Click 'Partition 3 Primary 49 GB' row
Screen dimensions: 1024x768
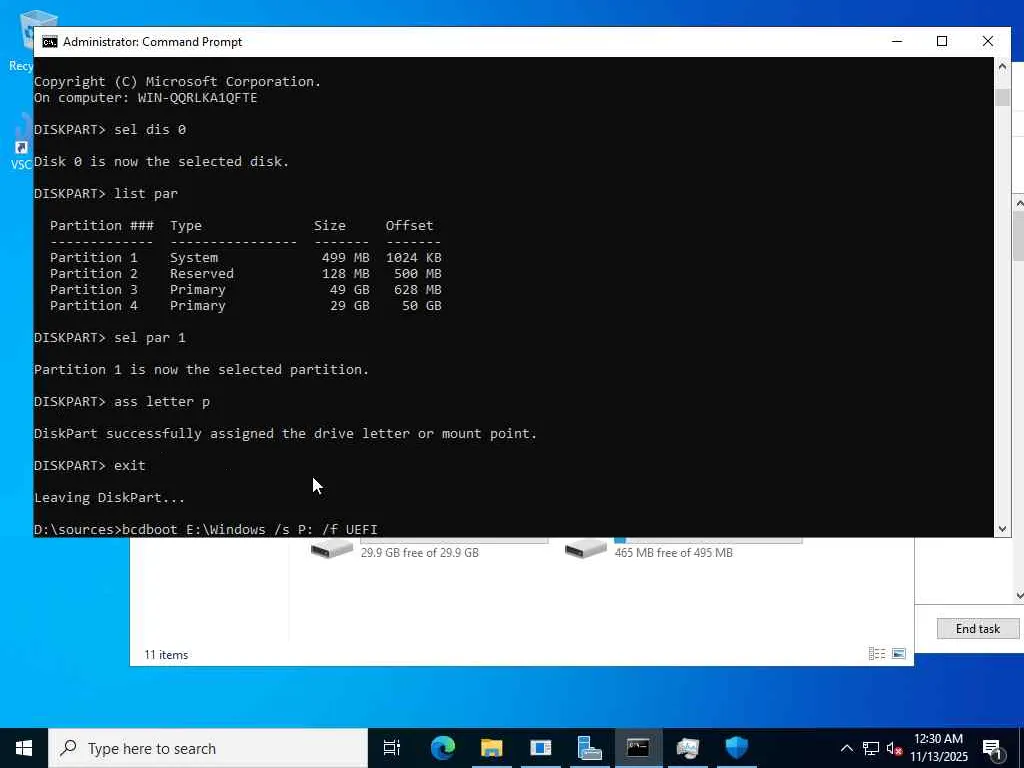[246, 289]
